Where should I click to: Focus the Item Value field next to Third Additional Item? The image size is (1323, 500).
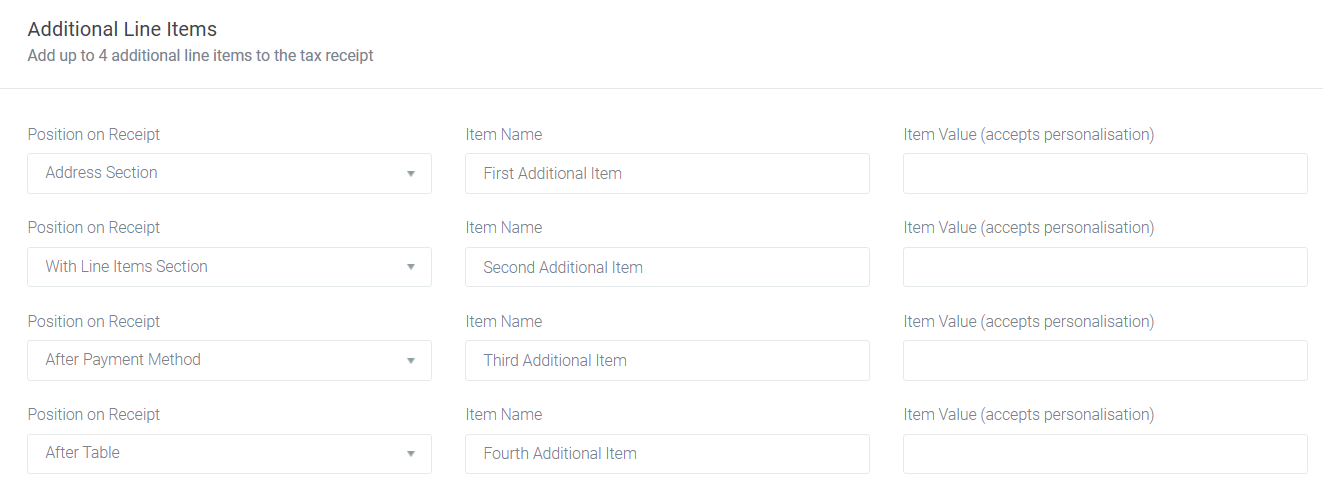(1105, 360)
